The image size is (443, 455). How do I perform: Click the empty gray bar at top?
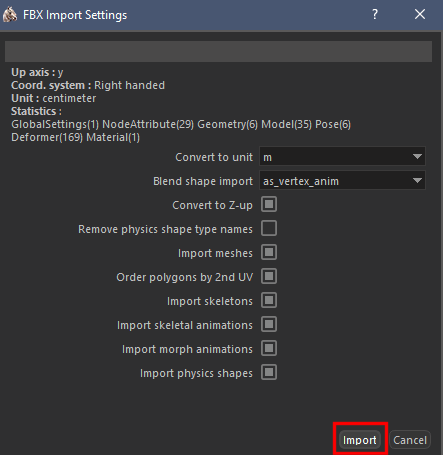point(218,51)
